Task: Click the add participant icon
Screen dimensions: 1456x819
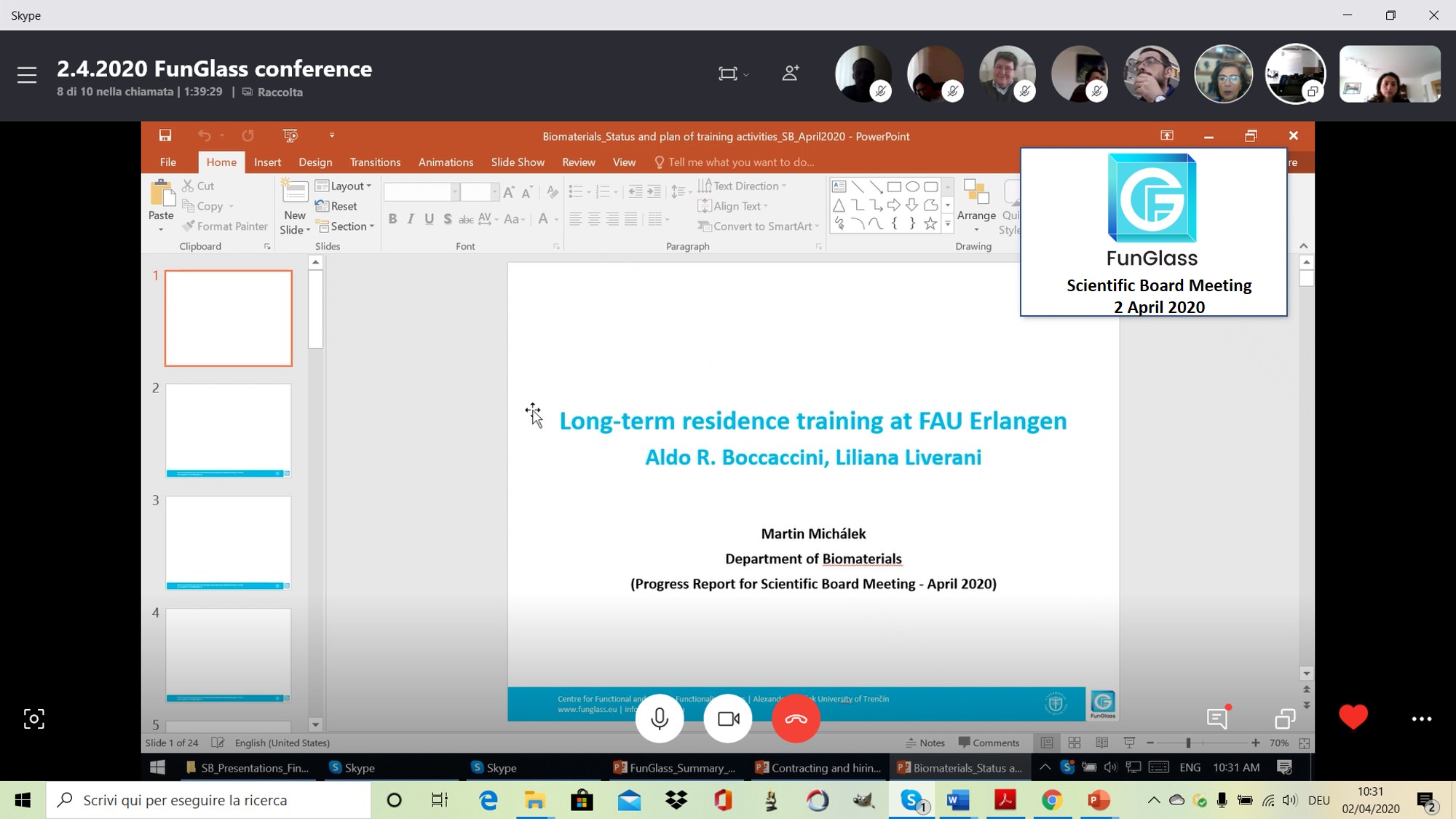Action: pos(791,73)
